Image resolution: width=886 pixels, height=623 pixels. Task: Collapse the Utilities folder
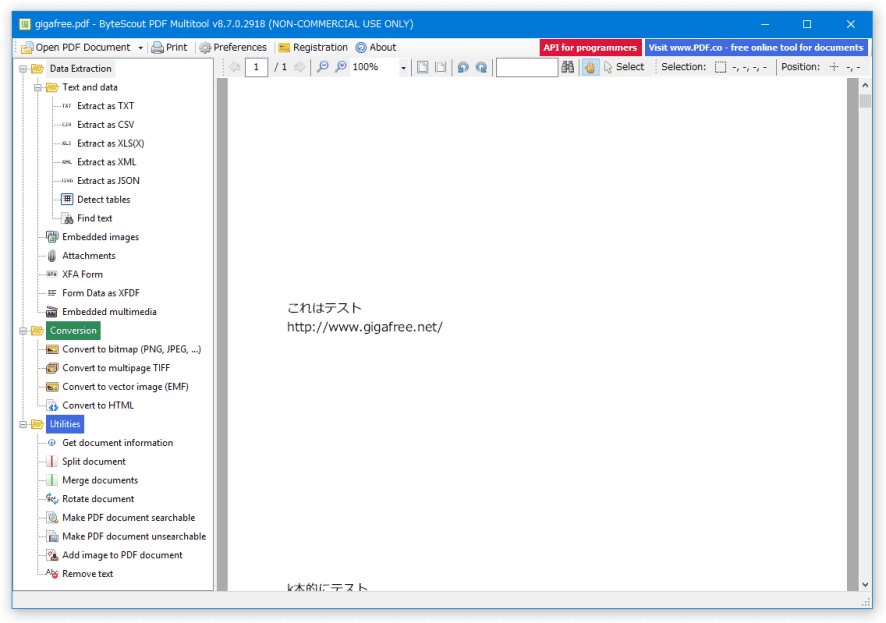click(23, 424)
